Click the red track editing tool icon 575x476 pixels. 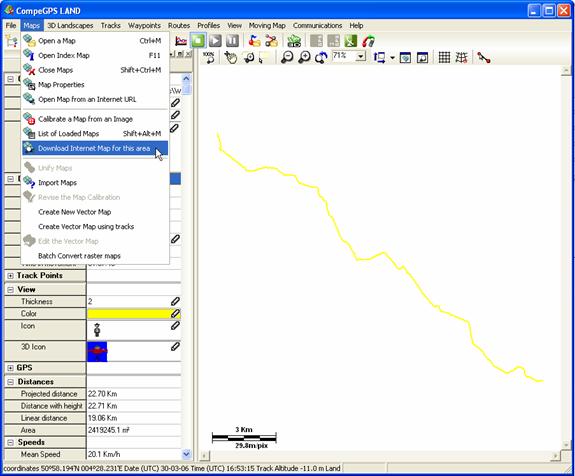click(484, 58)
